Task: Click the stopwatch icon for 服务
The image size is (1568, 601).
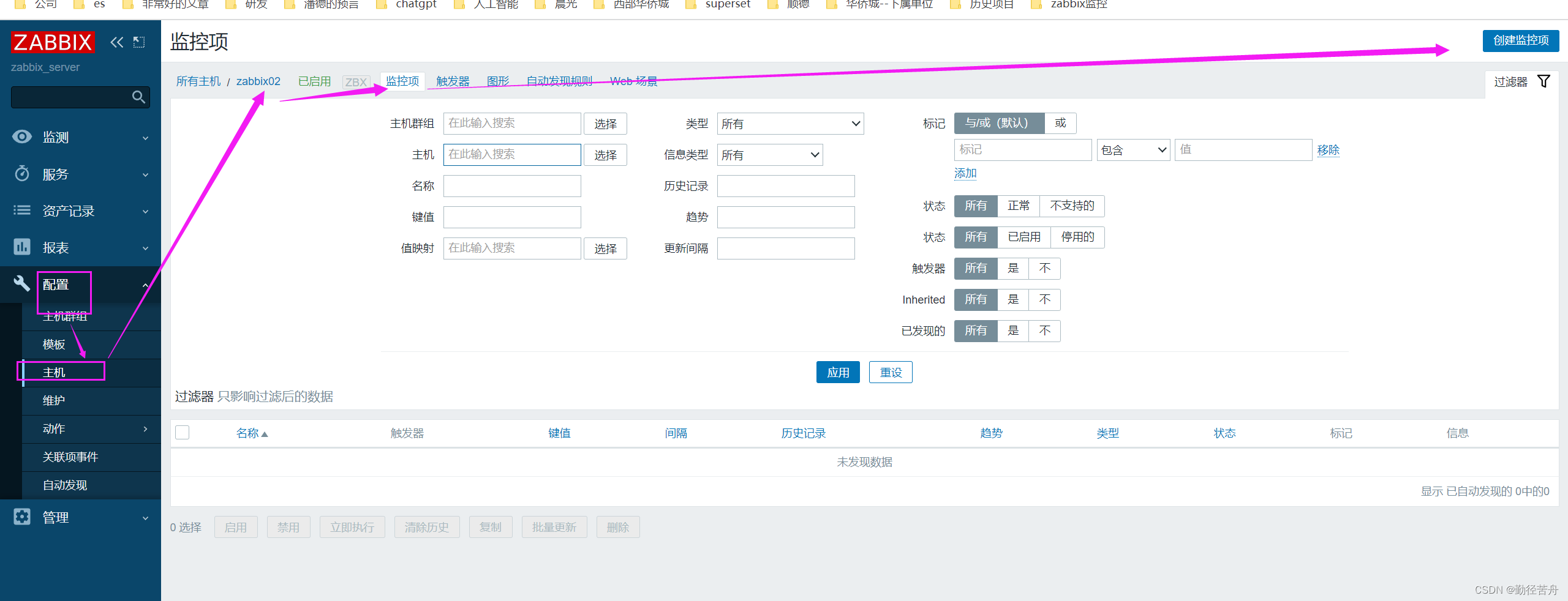Action: click(22, 174)
